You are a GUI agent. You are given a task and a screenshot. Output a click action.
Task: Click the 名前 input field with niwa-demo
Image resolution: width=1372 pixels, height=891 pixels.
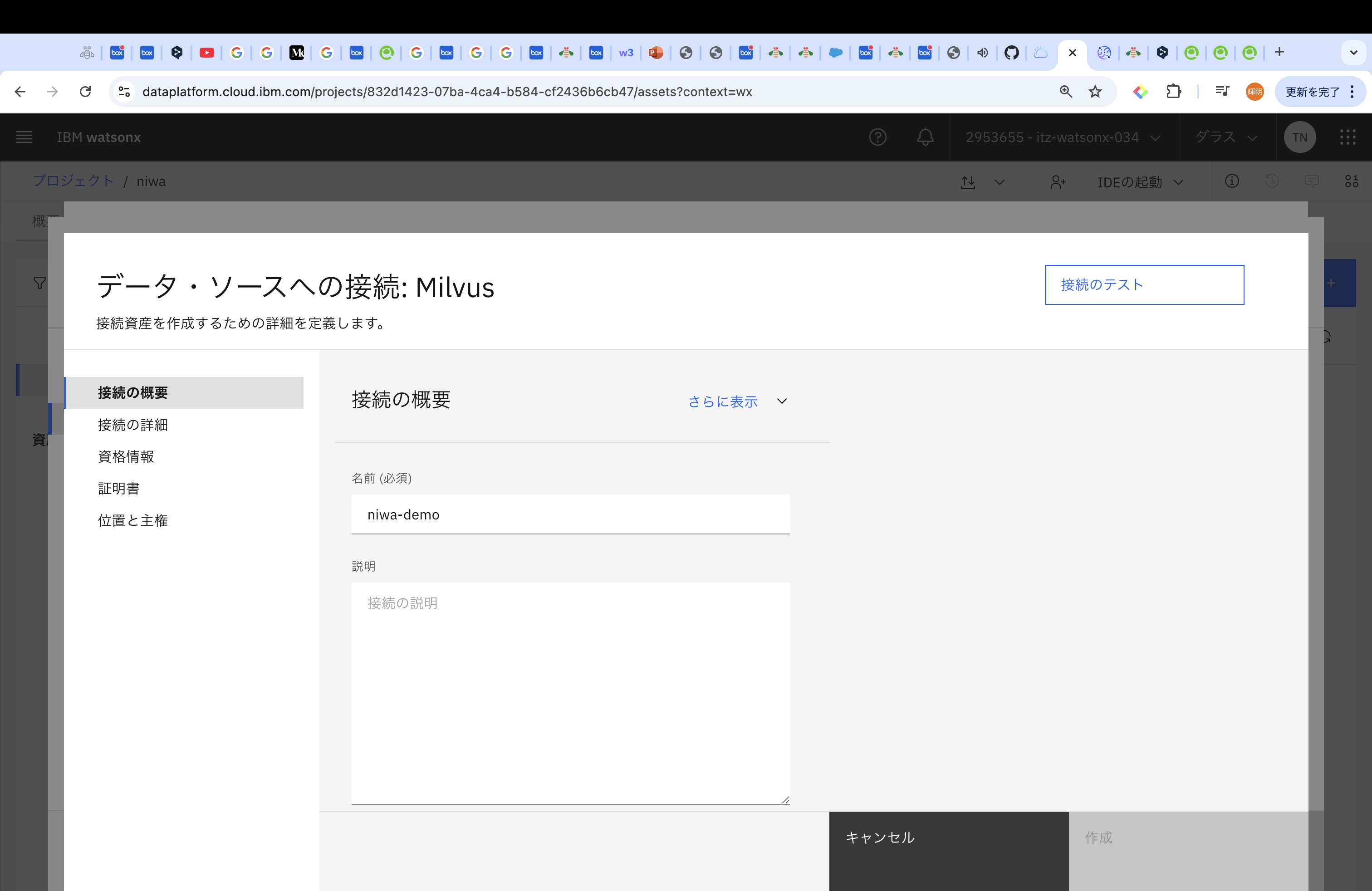(x=570, y=514)
